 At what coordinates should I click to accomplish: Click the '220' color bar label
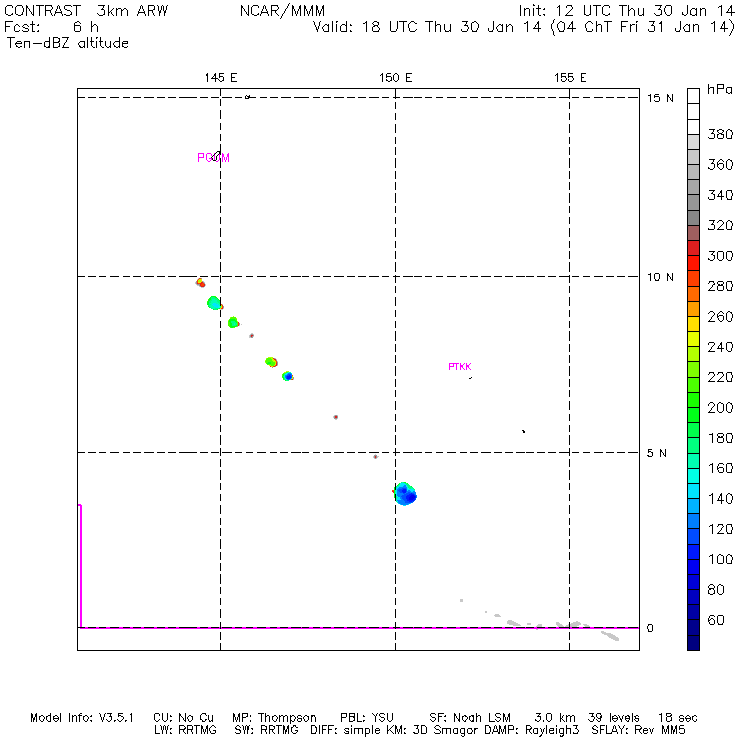point(720,377)
